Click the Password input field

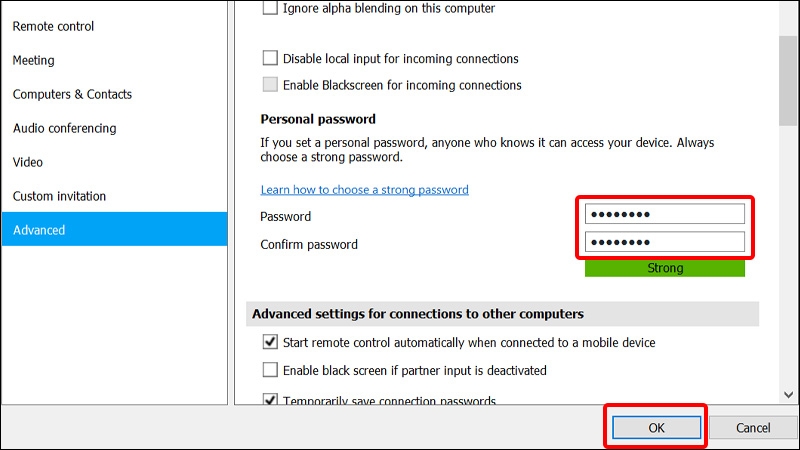(x=665, y=214)
